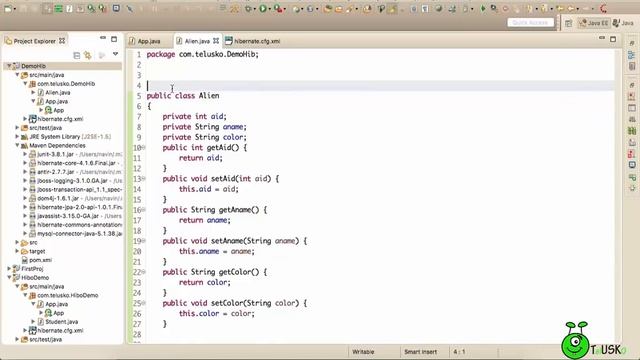The image size is (640, 360).
Task: Close the Project Explorer view
Action: point(62,41)
